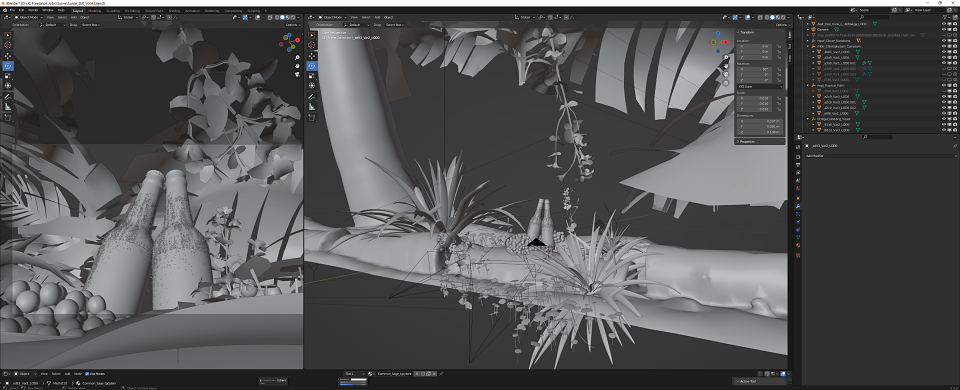Toggle visibility eye for Camera row

(x=943, y=29)
